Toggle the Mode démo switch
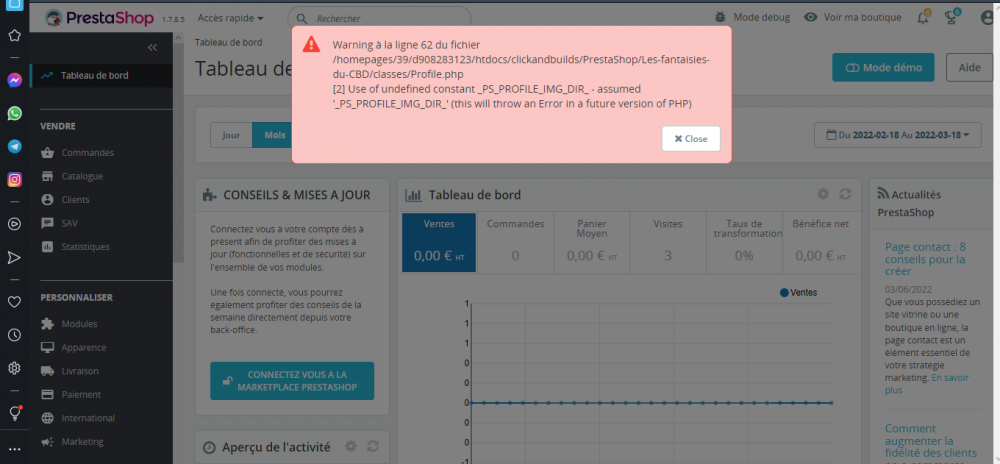The width and height of the screenshot is (1000, 464). 883,68
